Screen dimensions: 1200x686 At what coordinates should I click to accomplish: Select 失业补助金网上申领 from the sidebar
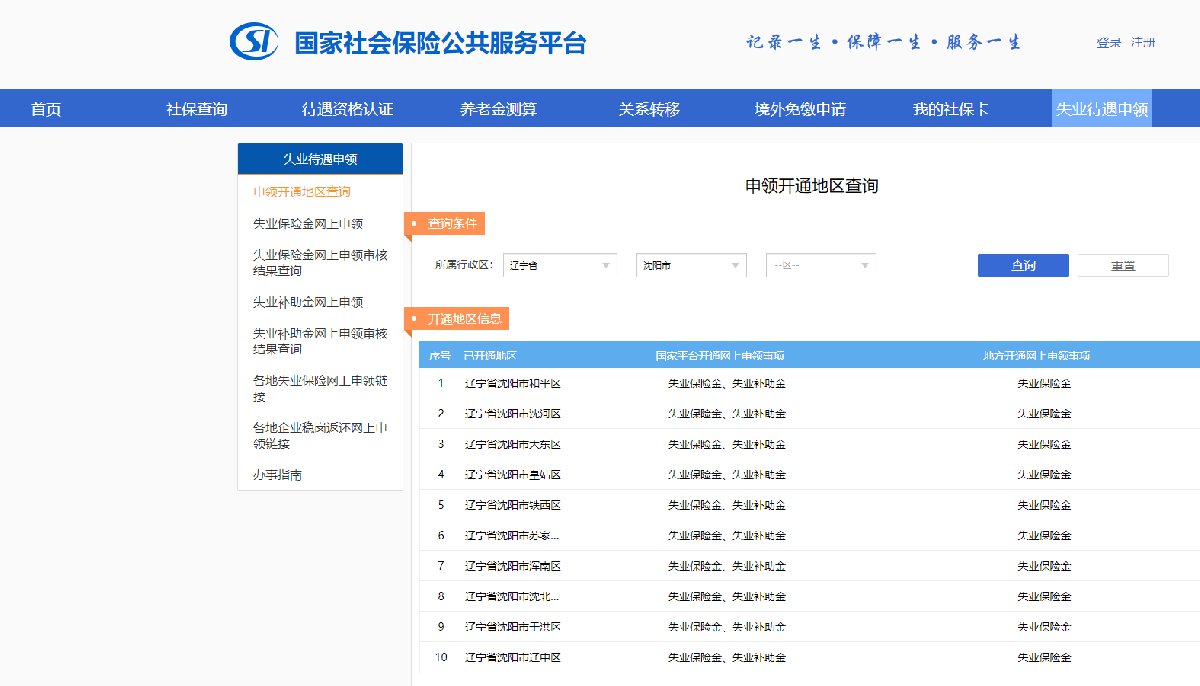pos(308,302)
